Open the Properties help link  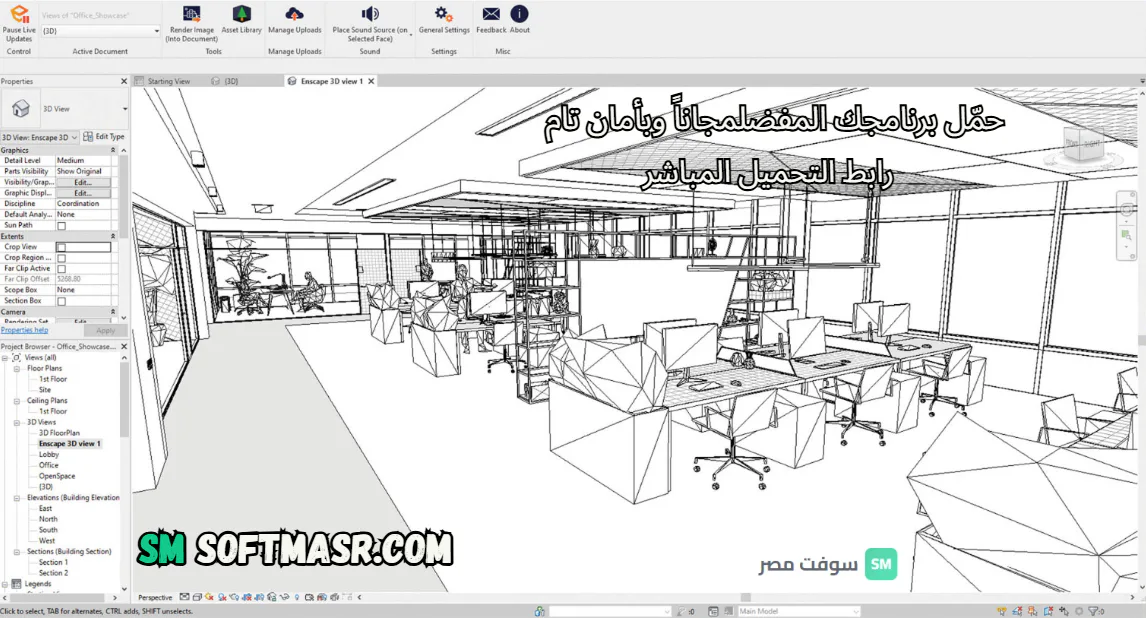[x=24, y=330]
